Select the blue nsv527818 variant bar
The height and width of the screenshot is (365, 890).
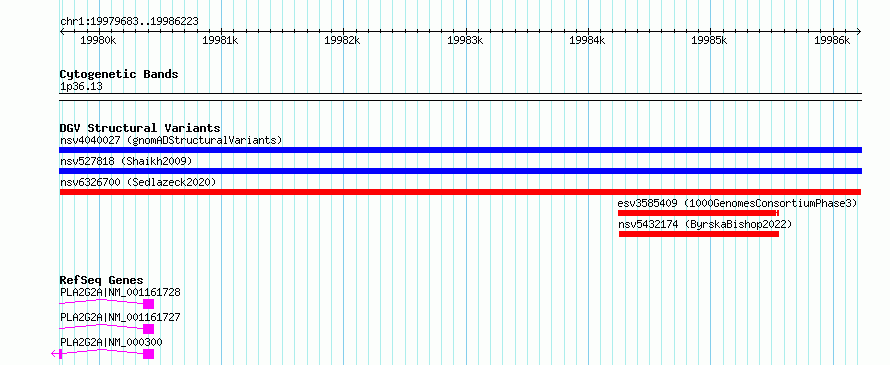[460, 171]
